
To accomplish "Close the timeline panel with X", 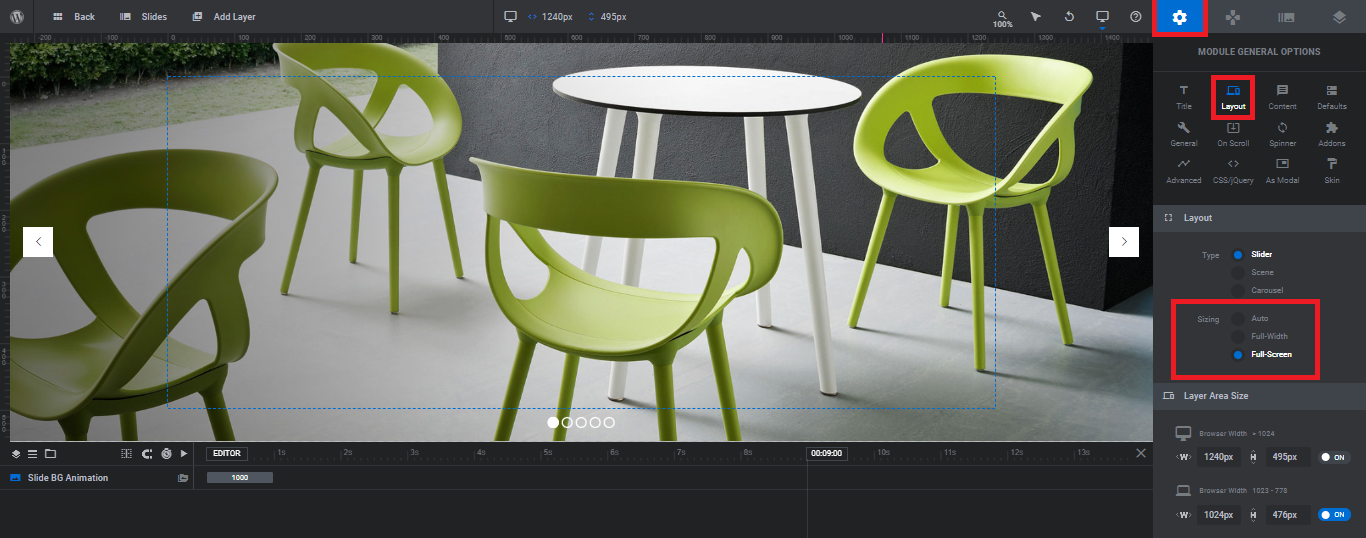I will (1141, 453).
